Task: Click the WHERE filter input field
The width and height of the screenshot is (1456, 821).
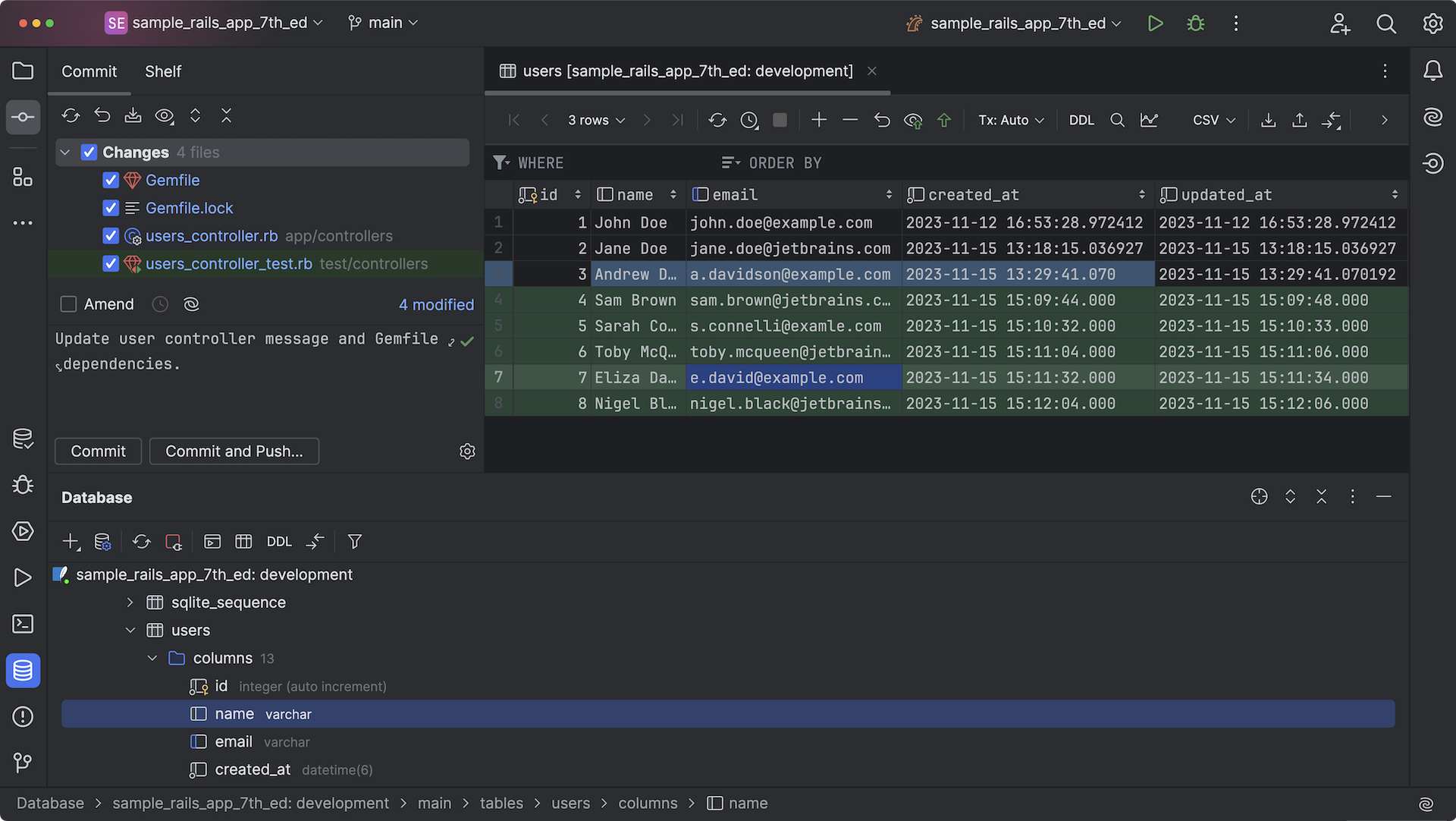Action: (607, 163)
